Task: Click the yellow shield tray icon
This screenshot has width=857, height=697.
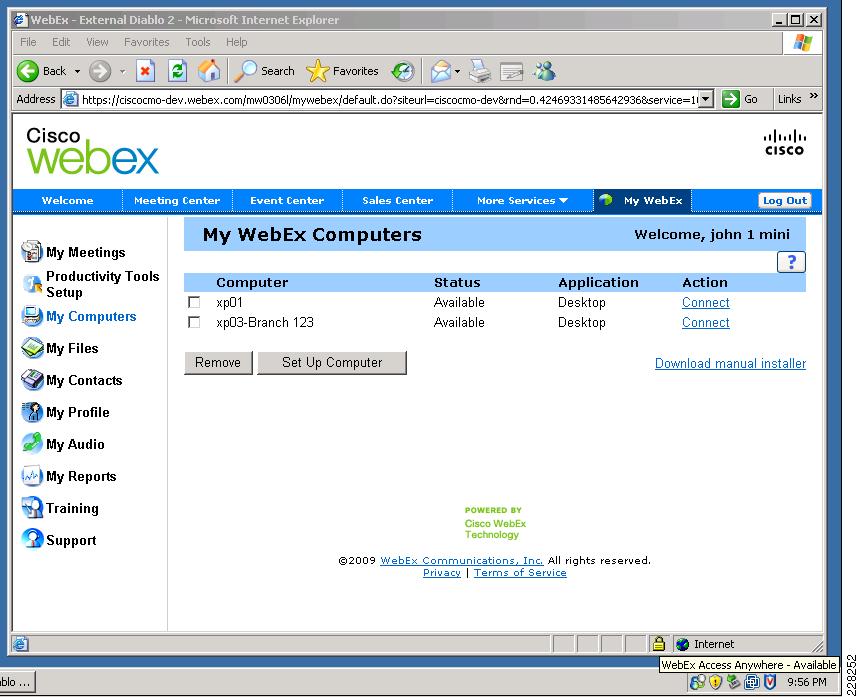Action: 715,682
